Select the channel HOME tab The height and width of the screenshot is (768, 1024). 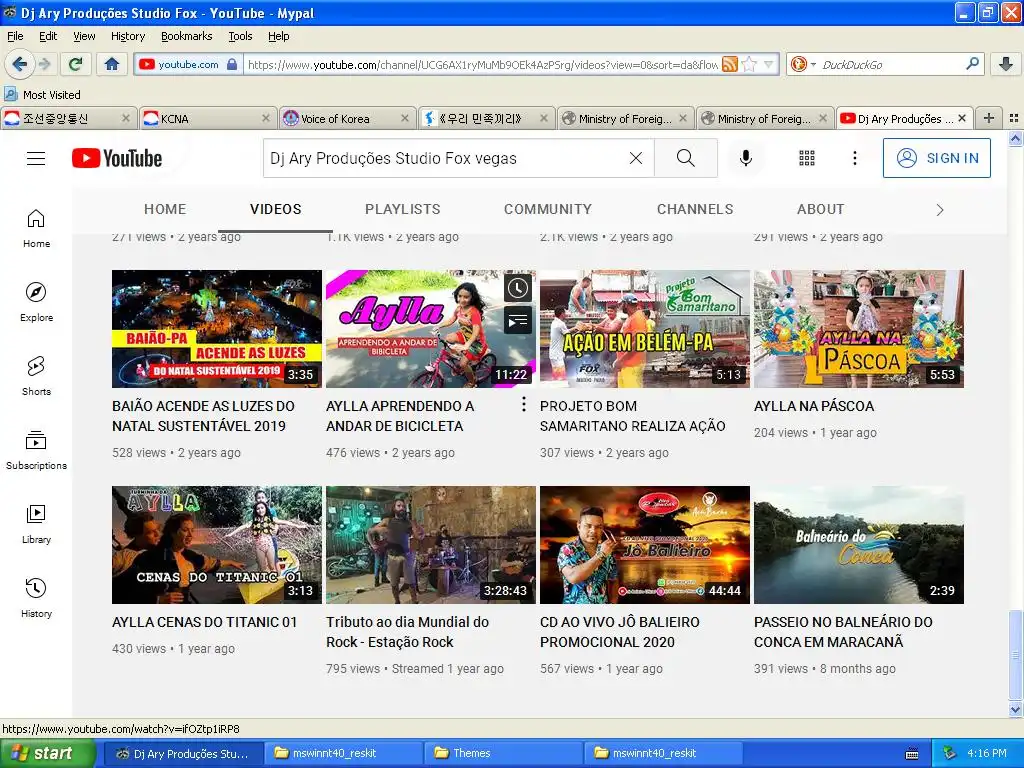(x=165, y=209)
